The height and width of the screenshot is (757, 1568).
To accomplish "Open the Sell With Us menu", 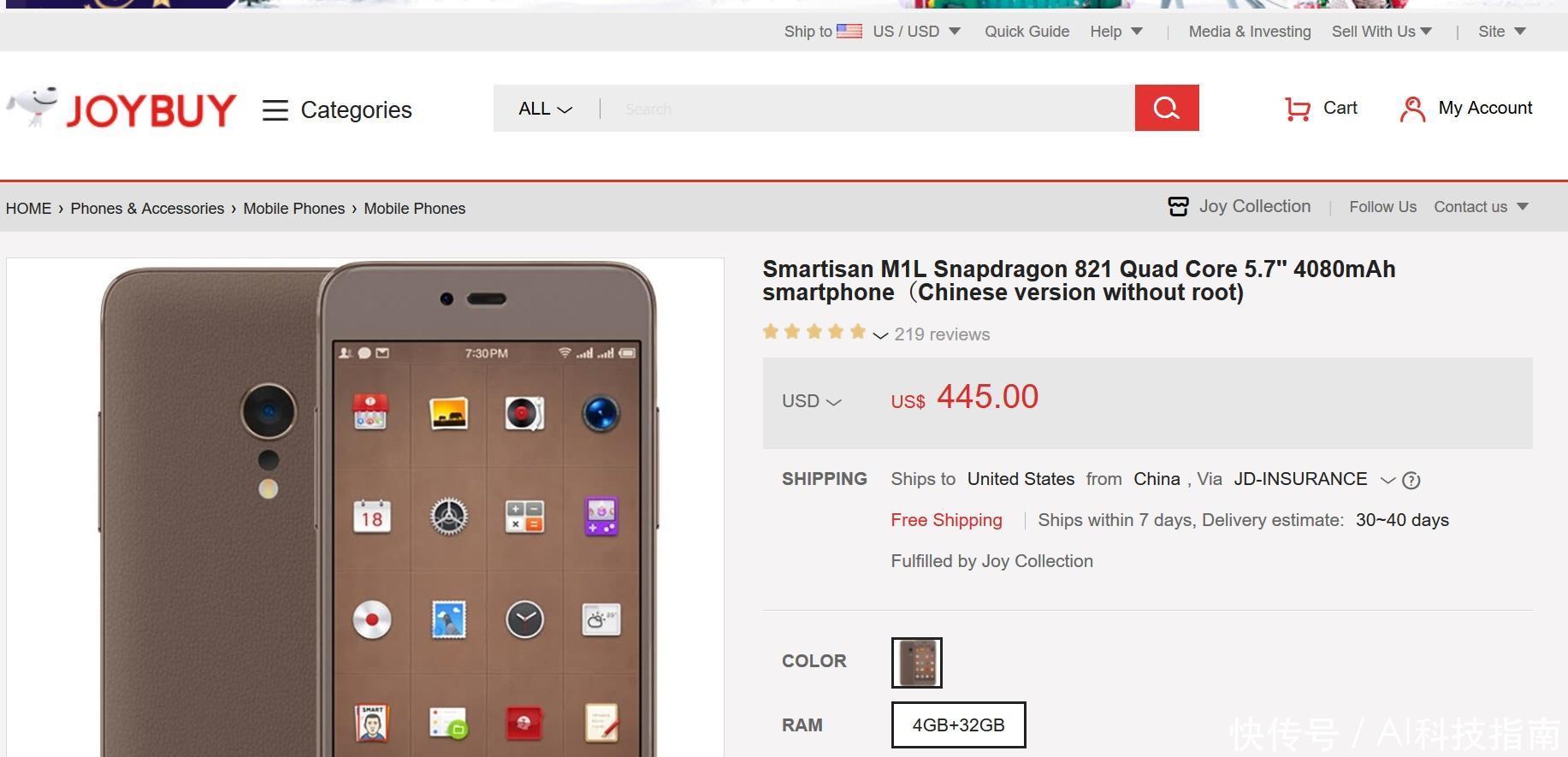I will click(x=1382, y=32).
